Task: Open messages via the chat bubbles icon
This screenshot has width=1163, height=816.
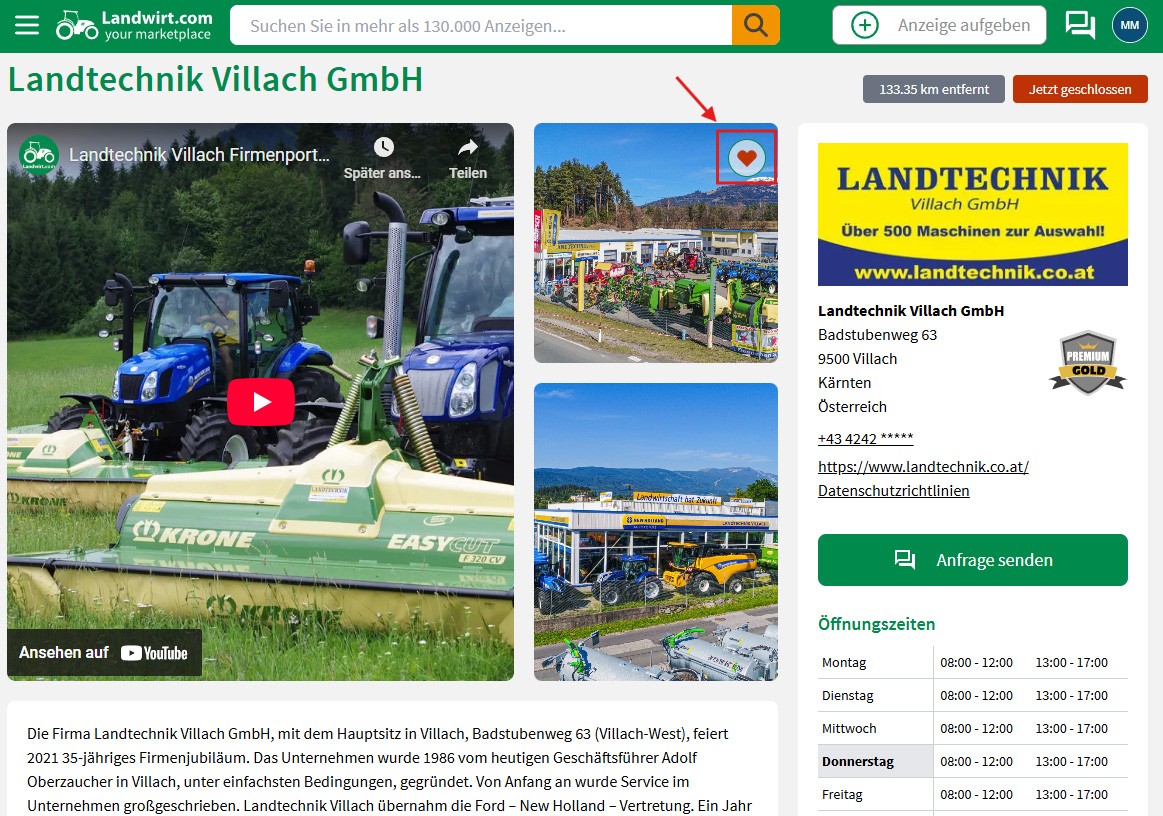Action: point(1079,25)
